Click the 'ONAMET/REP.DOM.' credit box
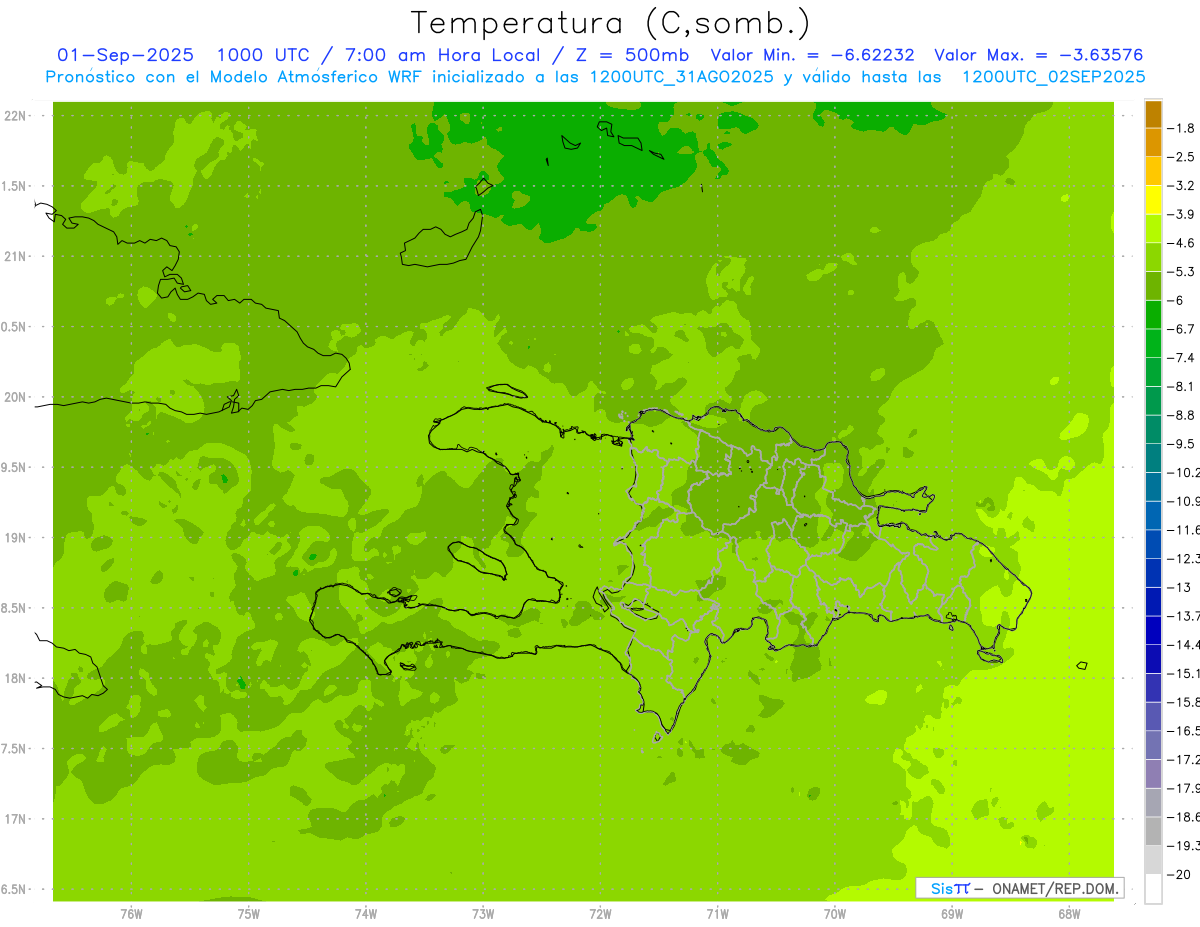1200x927 pixels. point(1020,888)
